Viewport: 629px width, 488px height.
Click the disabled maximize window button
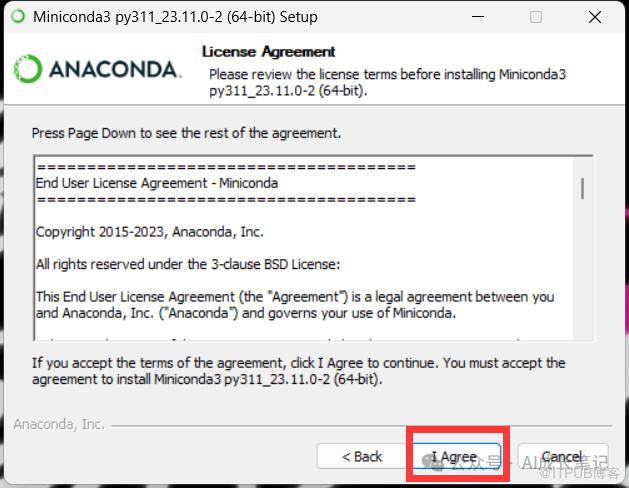tap(536, 17)
